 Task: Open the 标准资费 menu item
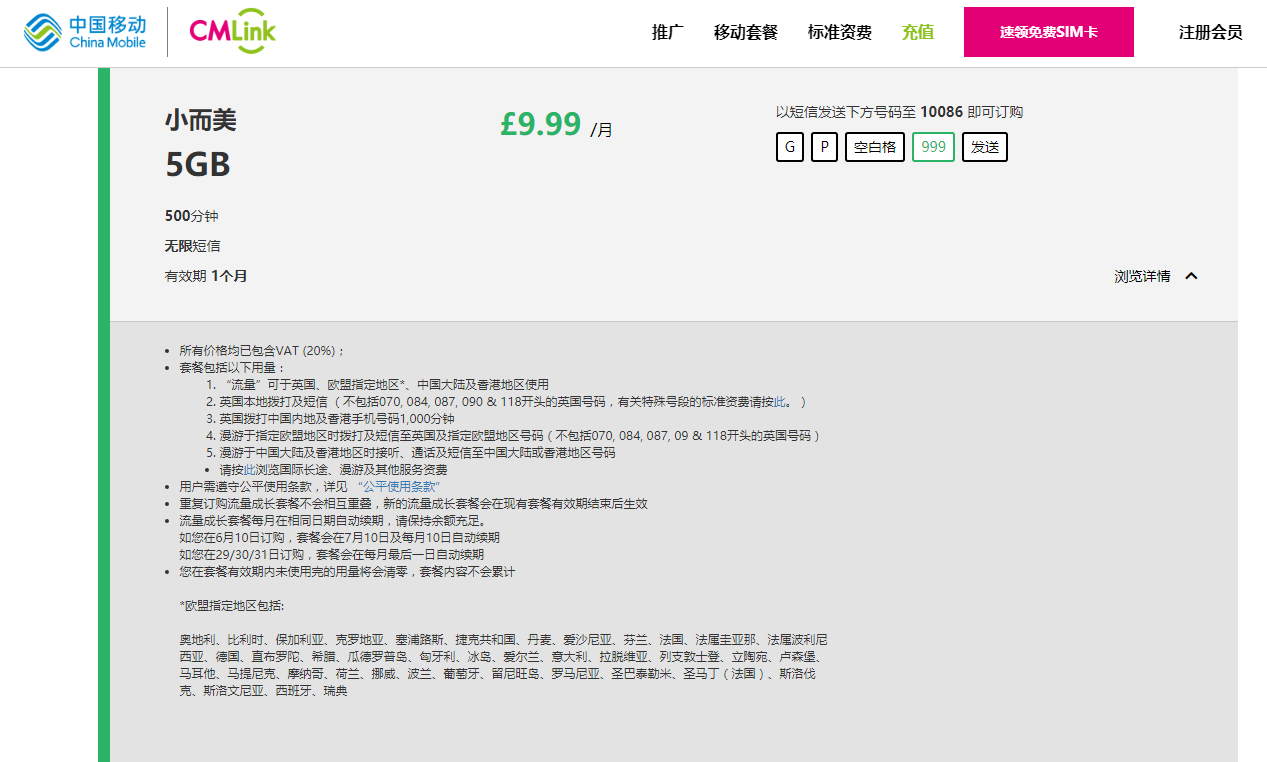pyautogui.click(x=840, y=32)
